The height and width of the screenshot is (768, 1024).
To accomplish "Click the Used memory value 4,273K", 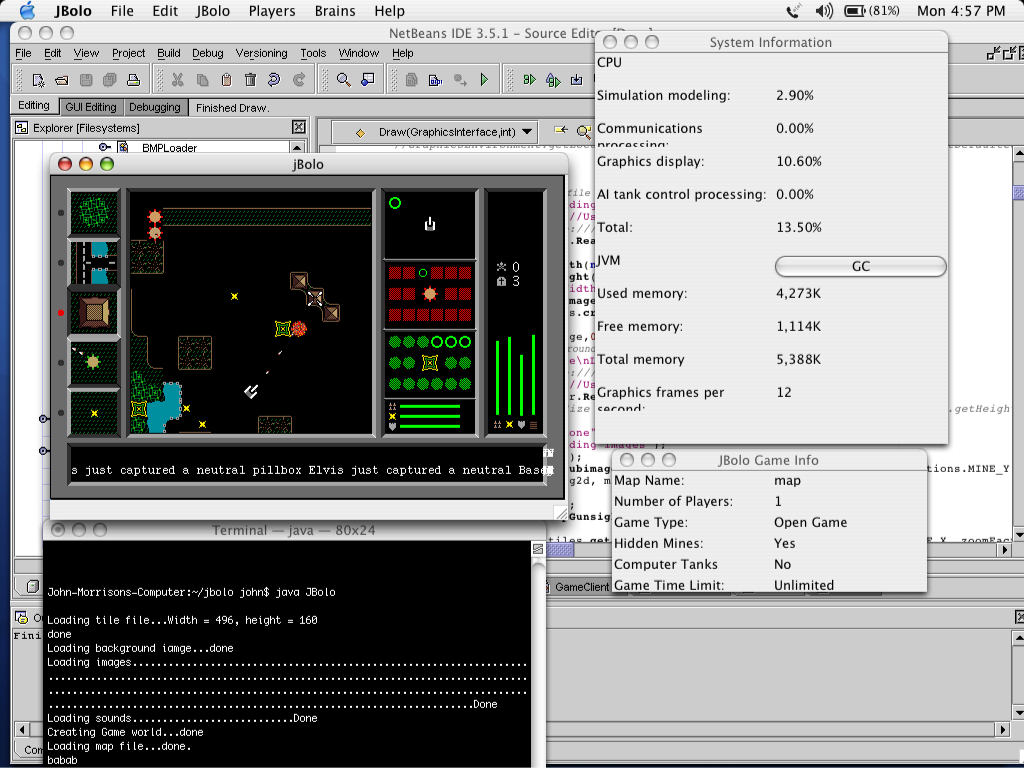I will [x=798, y=293].
